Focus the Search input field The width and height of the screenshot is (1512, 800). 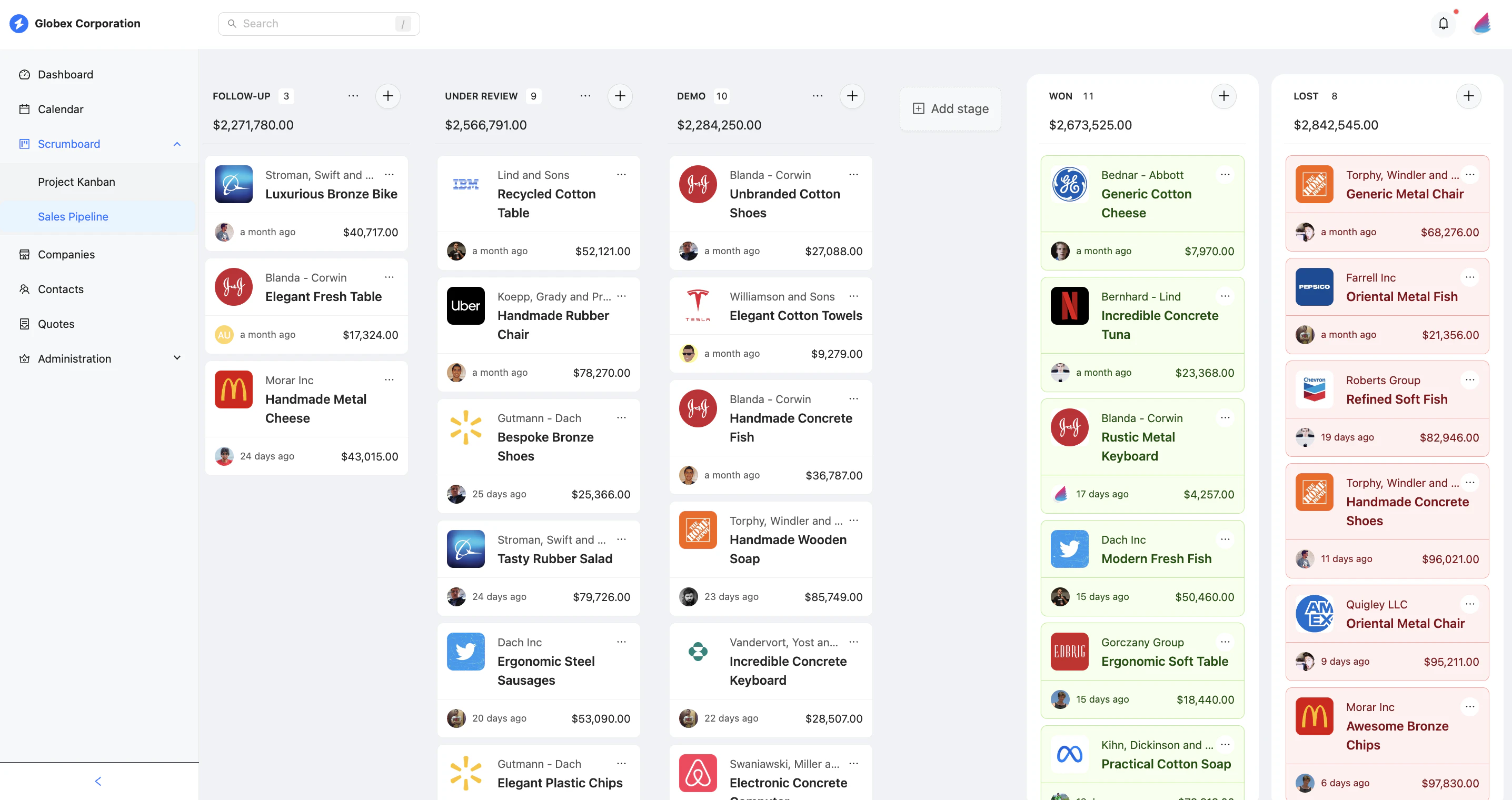click(x=318, y=24)
